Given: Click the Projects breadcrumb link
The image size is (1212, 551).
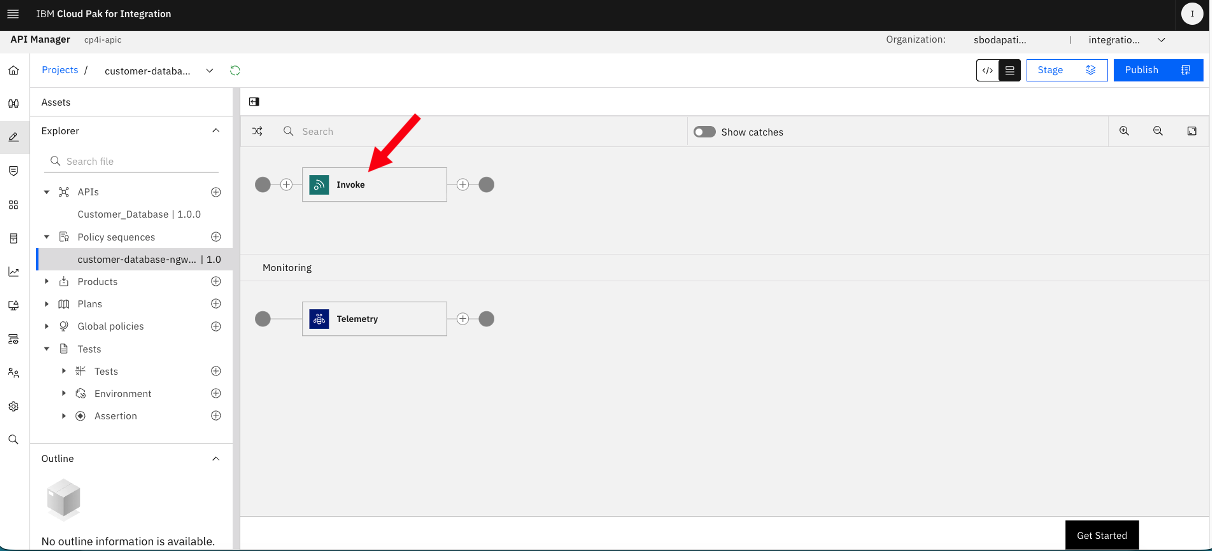Looking at the screenshot, I should tap(60, 70).
